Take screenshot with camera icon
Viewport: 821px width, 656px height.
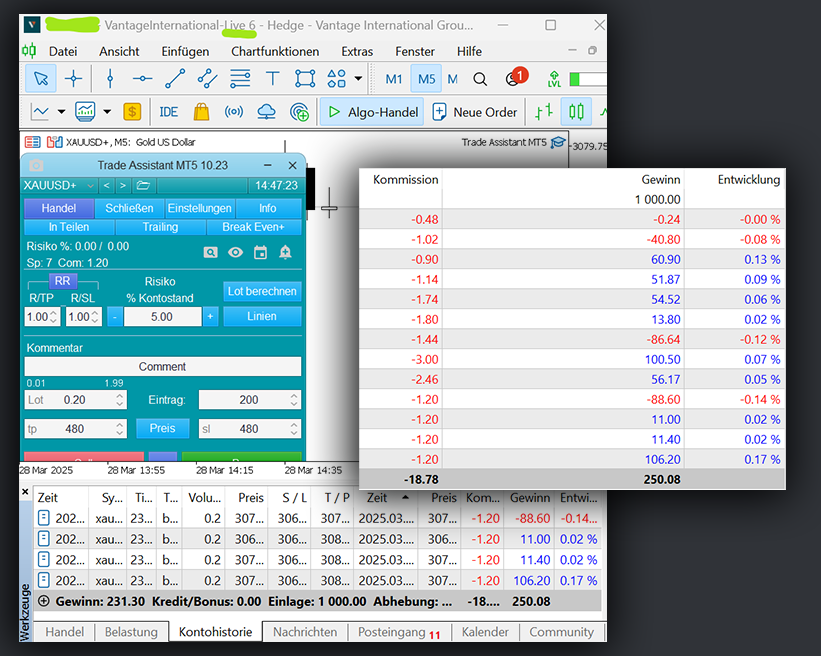click(x=36, y=165)
